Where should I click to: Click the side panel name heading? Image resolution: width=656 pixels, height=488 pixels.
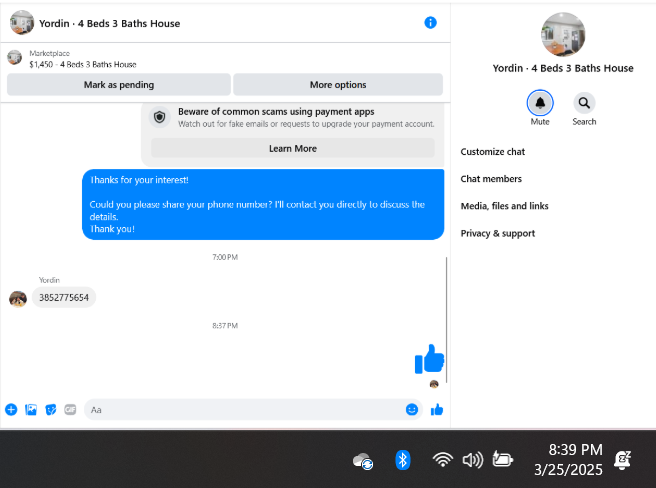[x=563, y=68]
